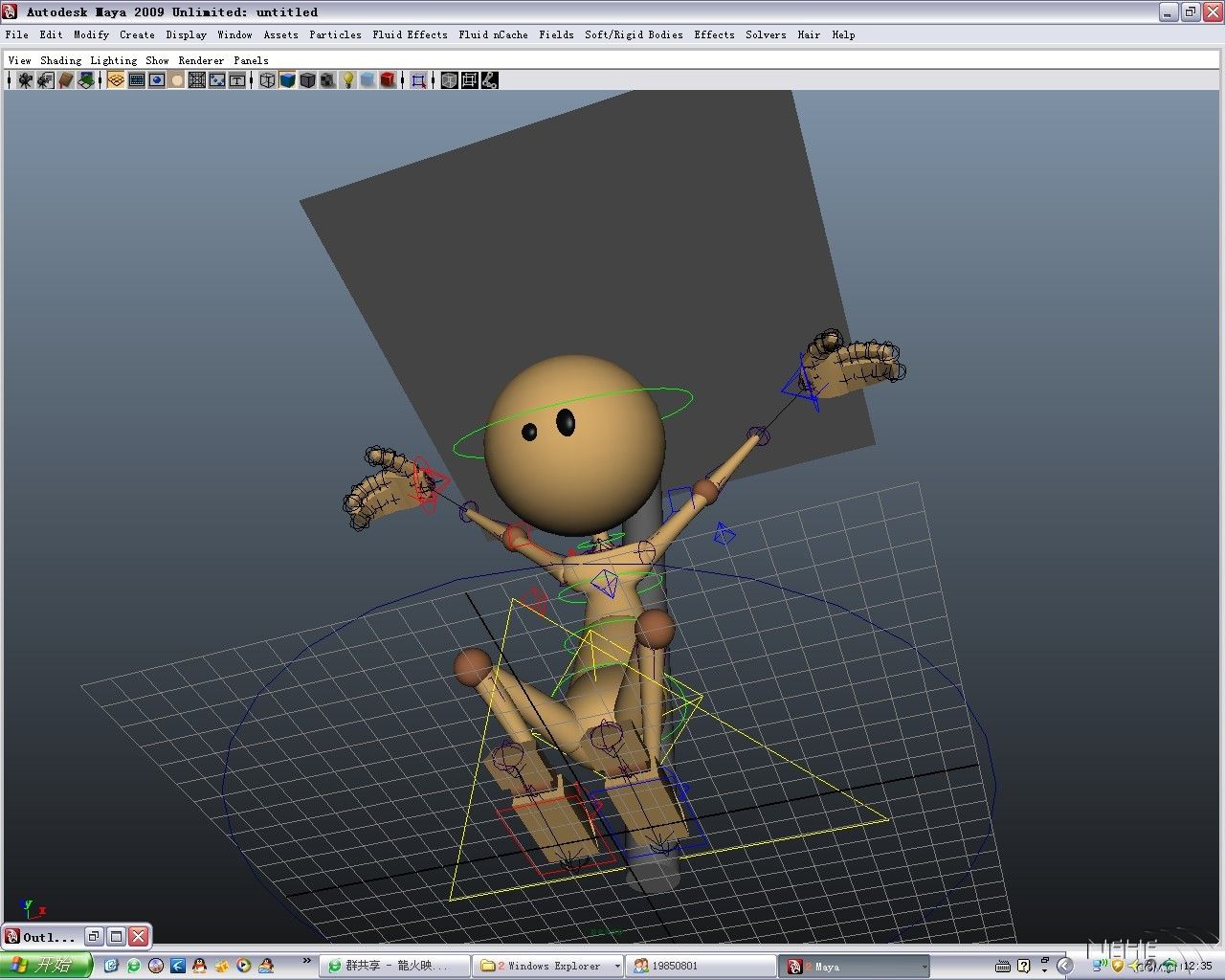
Task: Click the Isolate Select icon
Action: (x=418, y=80)
